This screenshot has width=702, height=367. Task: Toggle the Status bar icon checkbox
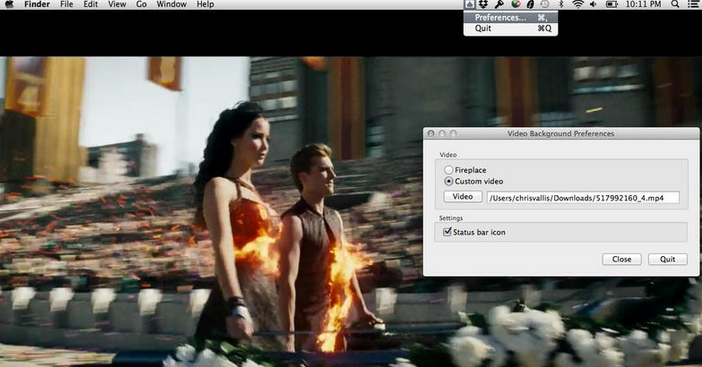pyautogui.click(x=447, y=232)
